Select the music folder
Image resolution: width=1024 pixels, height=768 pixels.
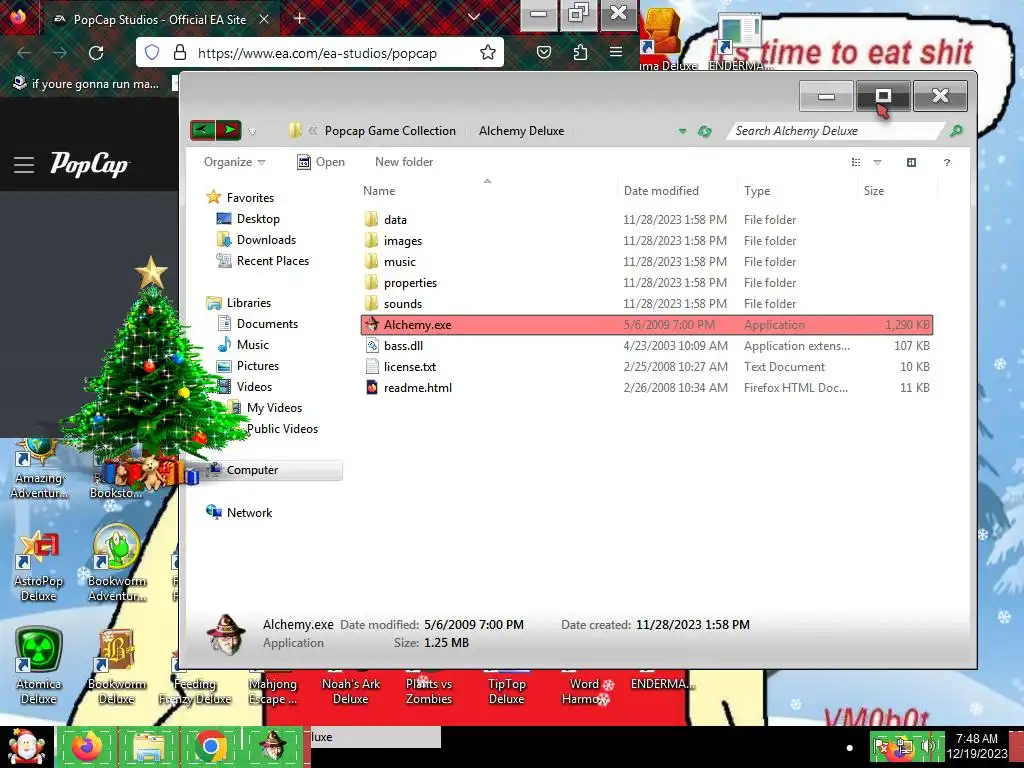[x=647, y=261]
